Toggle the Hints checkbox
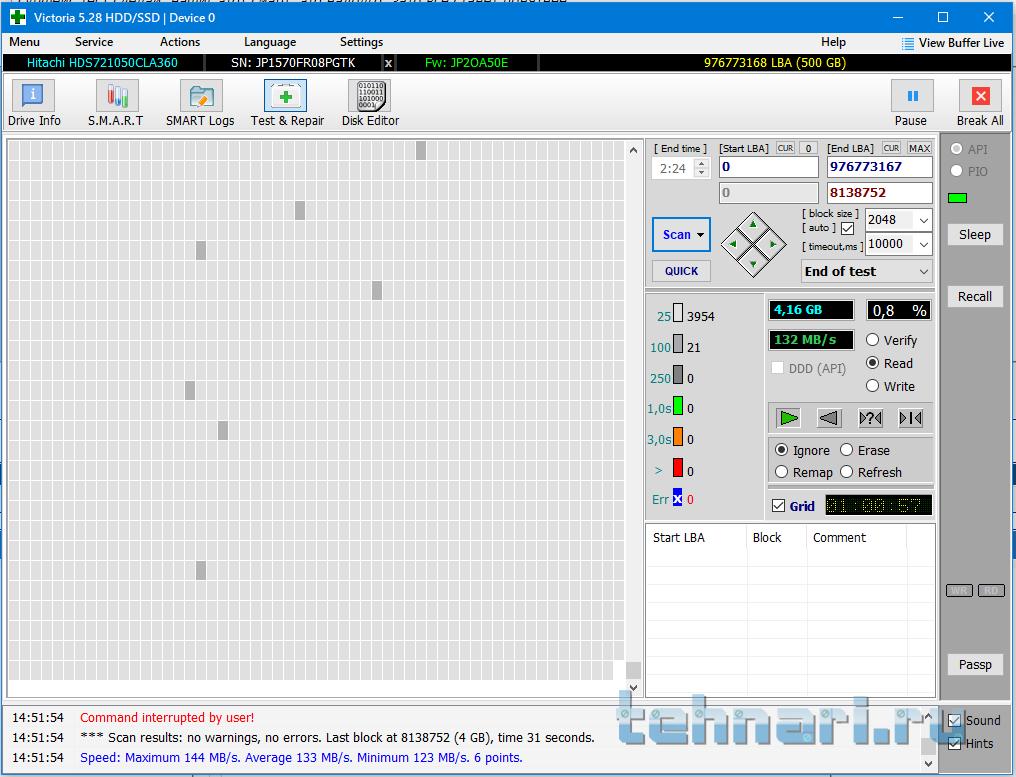This screenshot has height=777, width=1016. [954, 743]
